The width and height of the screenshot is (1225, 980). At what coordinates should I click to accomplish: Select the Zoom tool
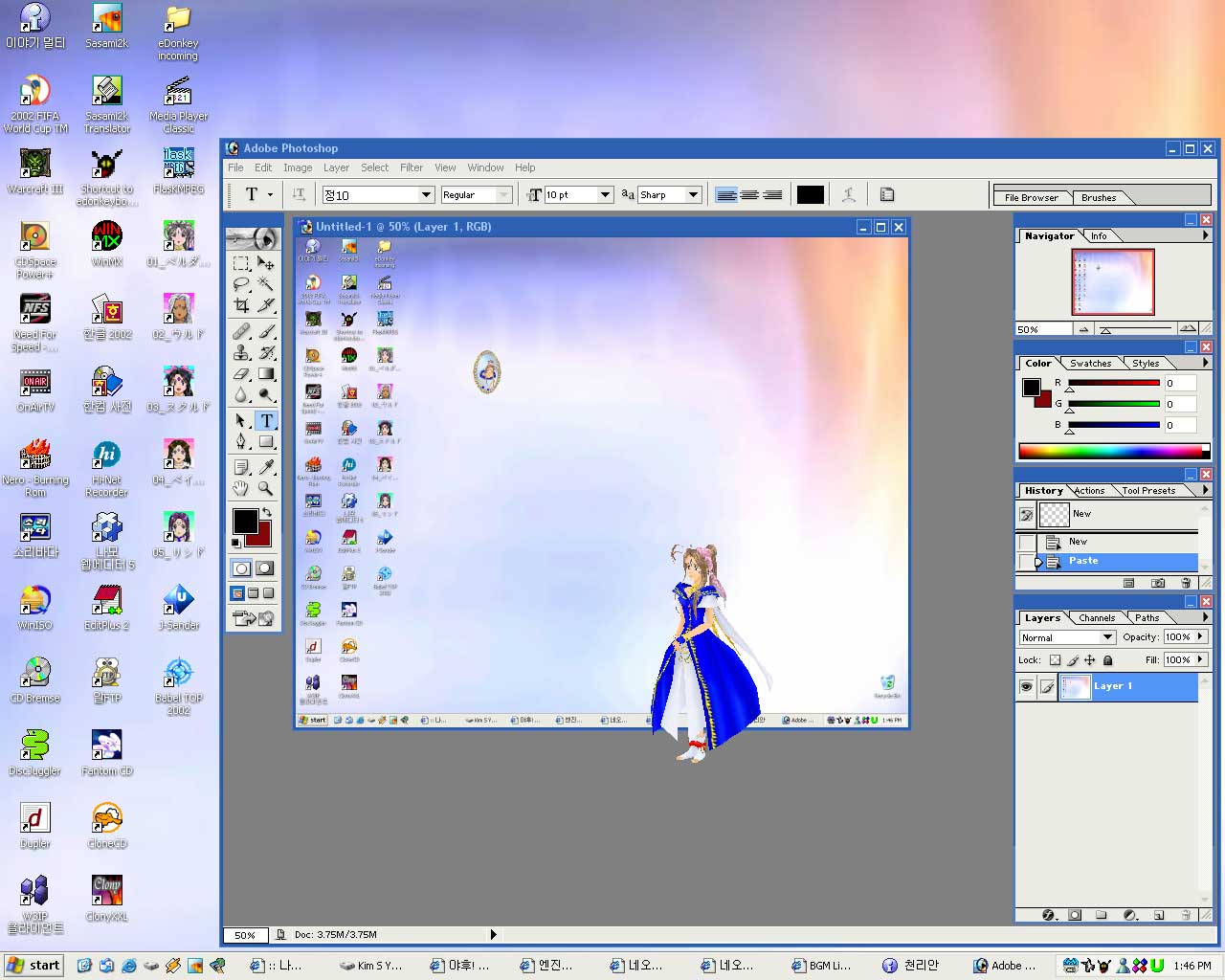pos(266,488)
